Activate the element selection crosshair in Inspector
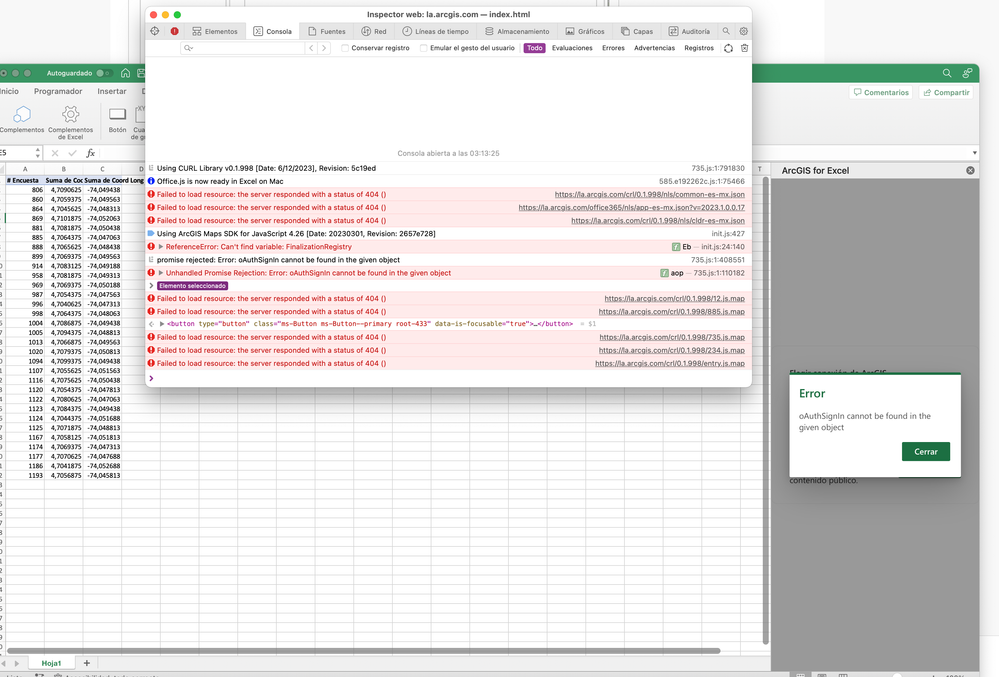The height and width of the screenshot is (677, 999). point(155,31)
